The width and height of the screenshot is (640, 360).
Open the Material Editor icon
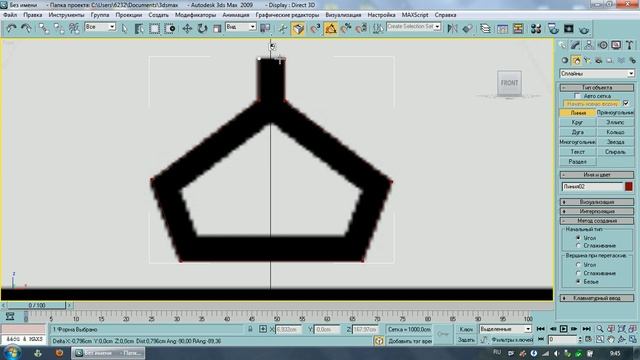tap(536, 28)
